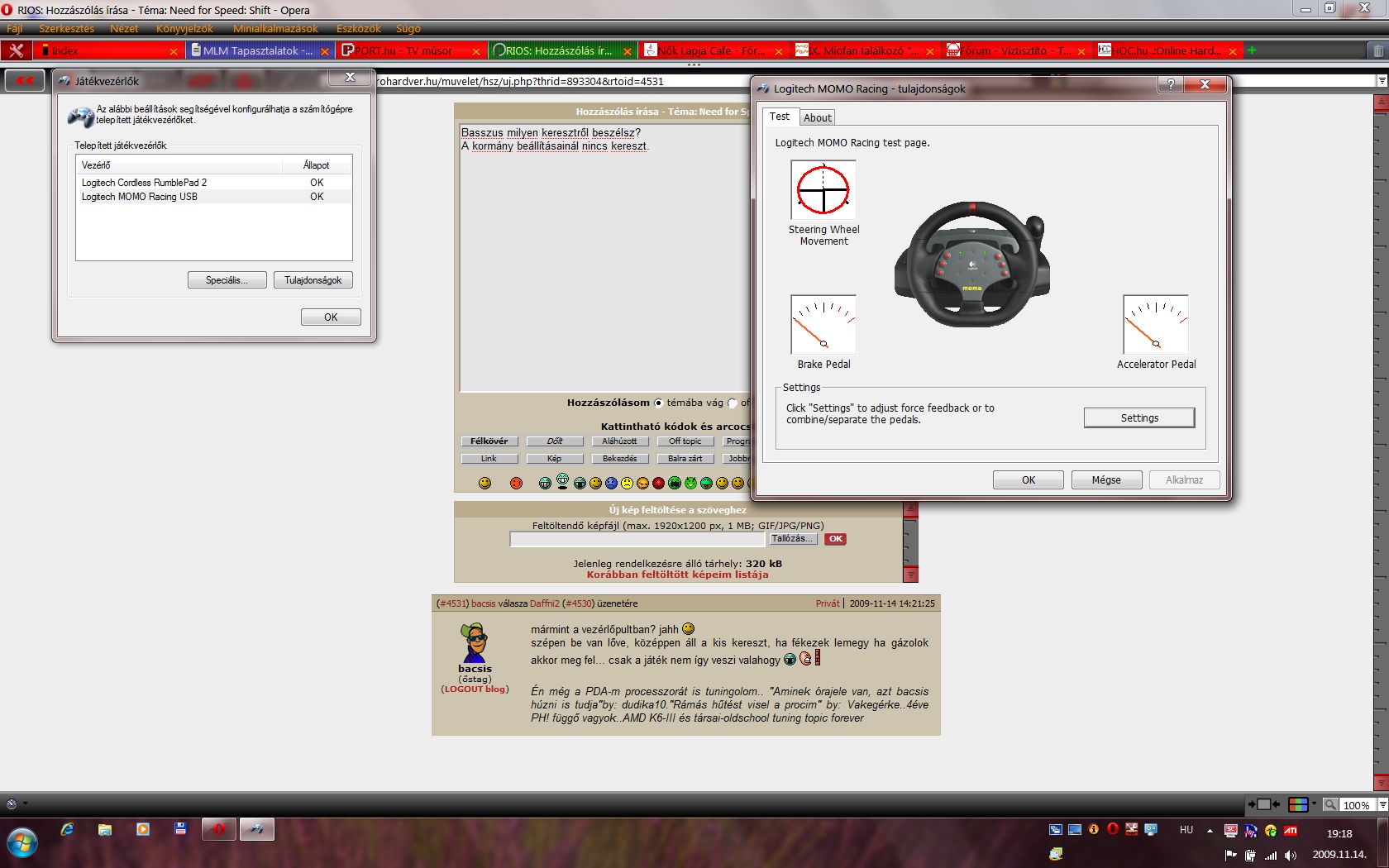Insert the yellow frowning emoticon after blue one
The width and height of the screenshot is (1389, 868).
(x=627, y=483)
